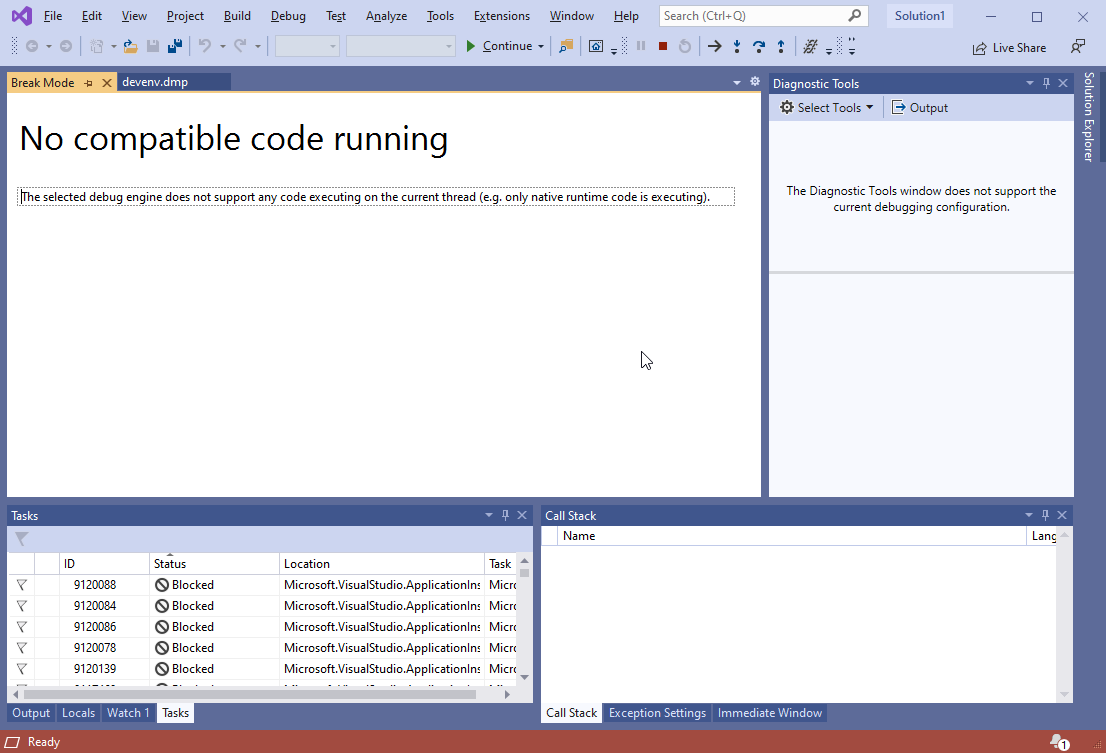Screen dimensions: 1106x753
Task: Click the flag icon for task 9120088
Action: pyautogui.click(x=22, y=585)
